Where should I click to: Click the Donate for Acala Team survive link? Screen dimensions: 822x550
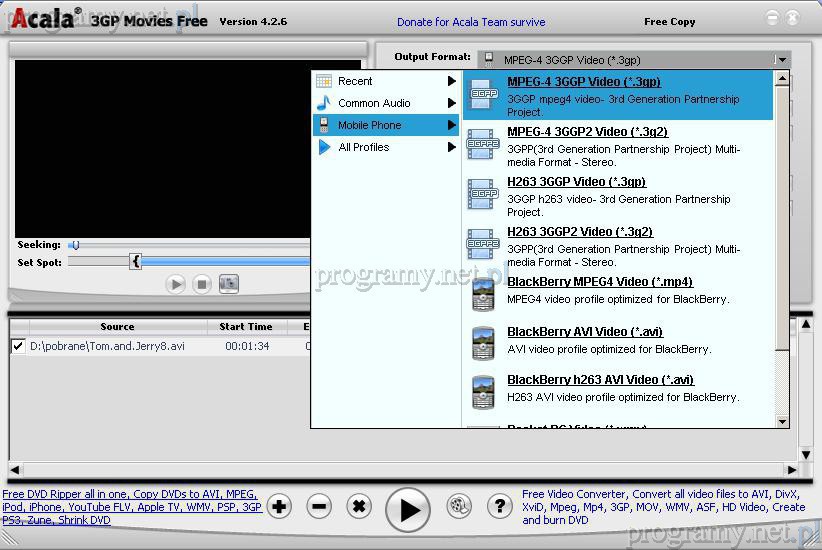471,22
